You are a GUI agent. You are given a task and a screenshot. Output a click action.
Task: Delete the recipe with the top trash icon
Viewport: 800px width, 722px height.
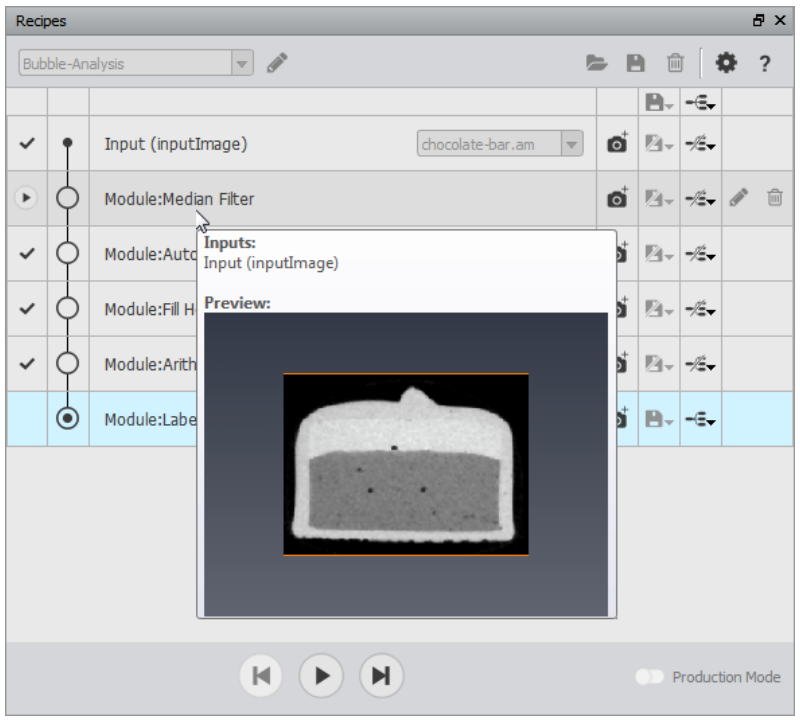(675, 63)
